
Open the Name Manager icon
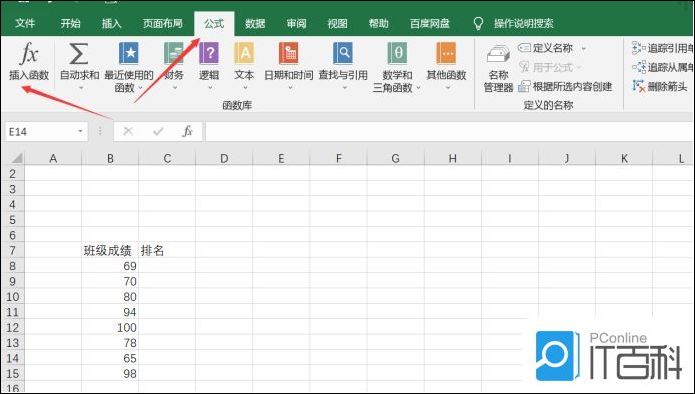(498, 55)
